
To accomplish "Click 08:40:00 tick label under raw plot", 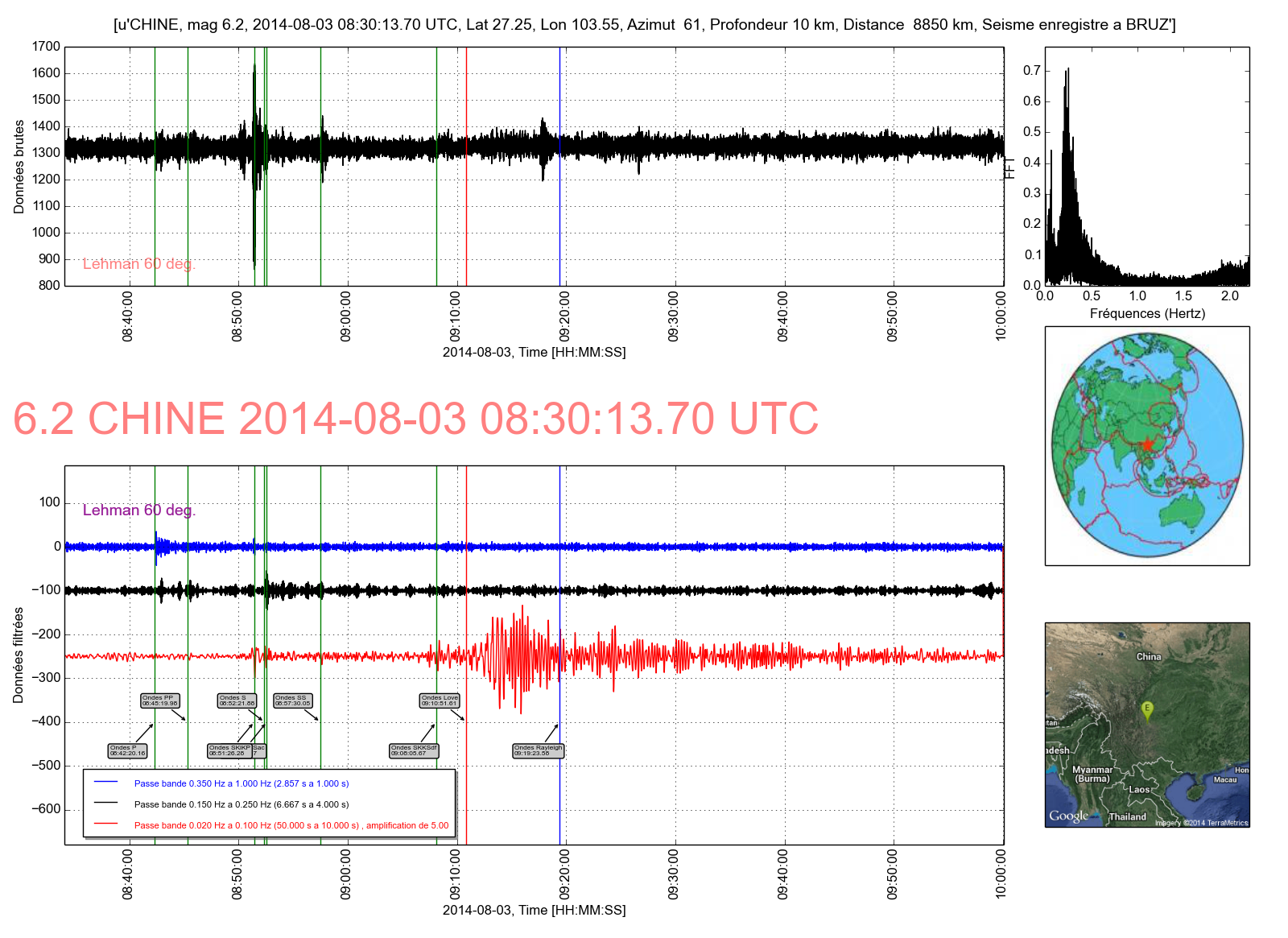I will point(128,316).
